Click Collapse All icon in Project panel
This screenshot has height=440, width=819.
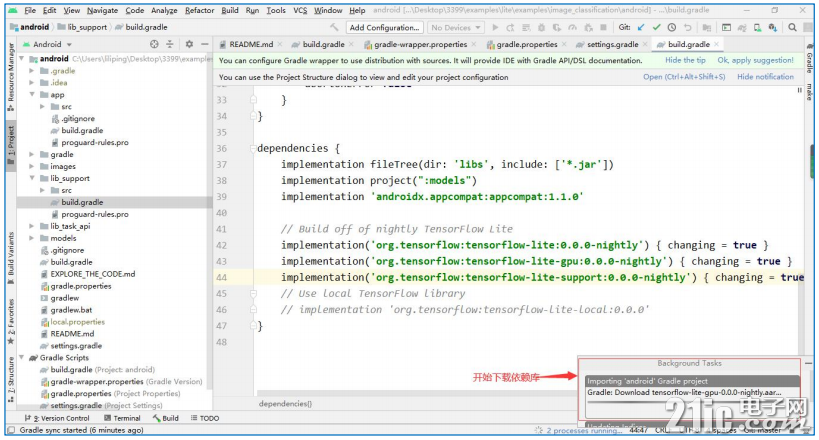click(170, 44)
